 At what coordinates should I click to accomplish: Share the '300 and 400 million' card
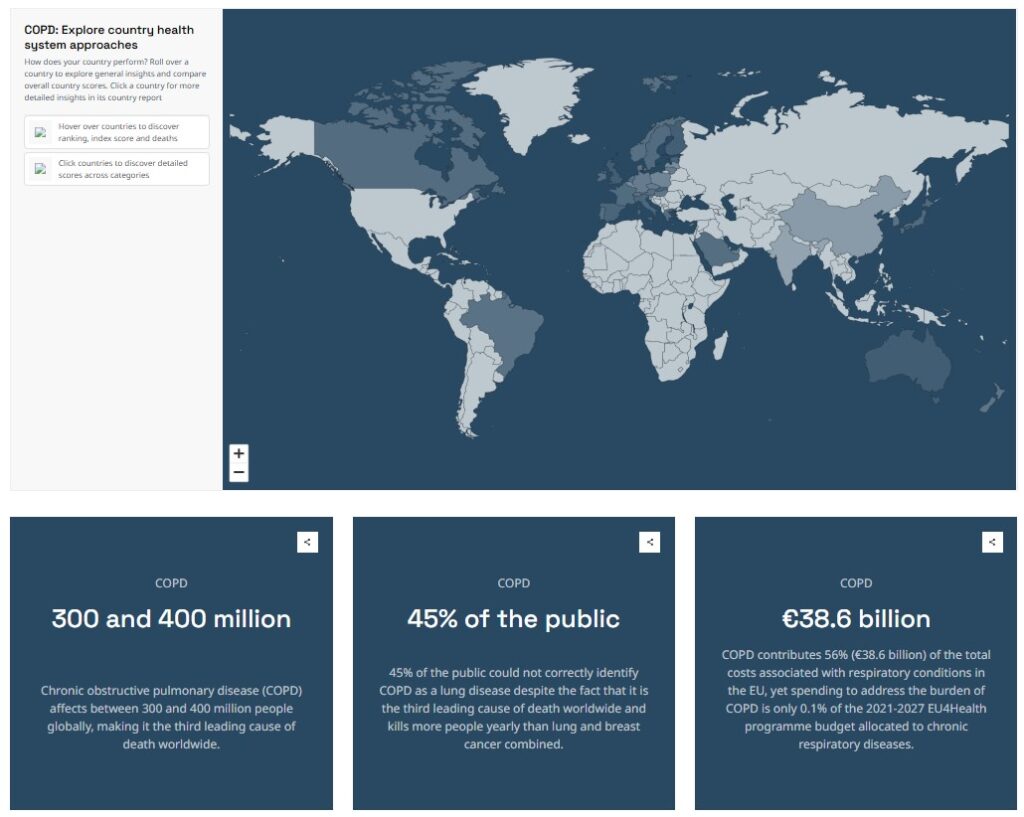coord(307,542)
